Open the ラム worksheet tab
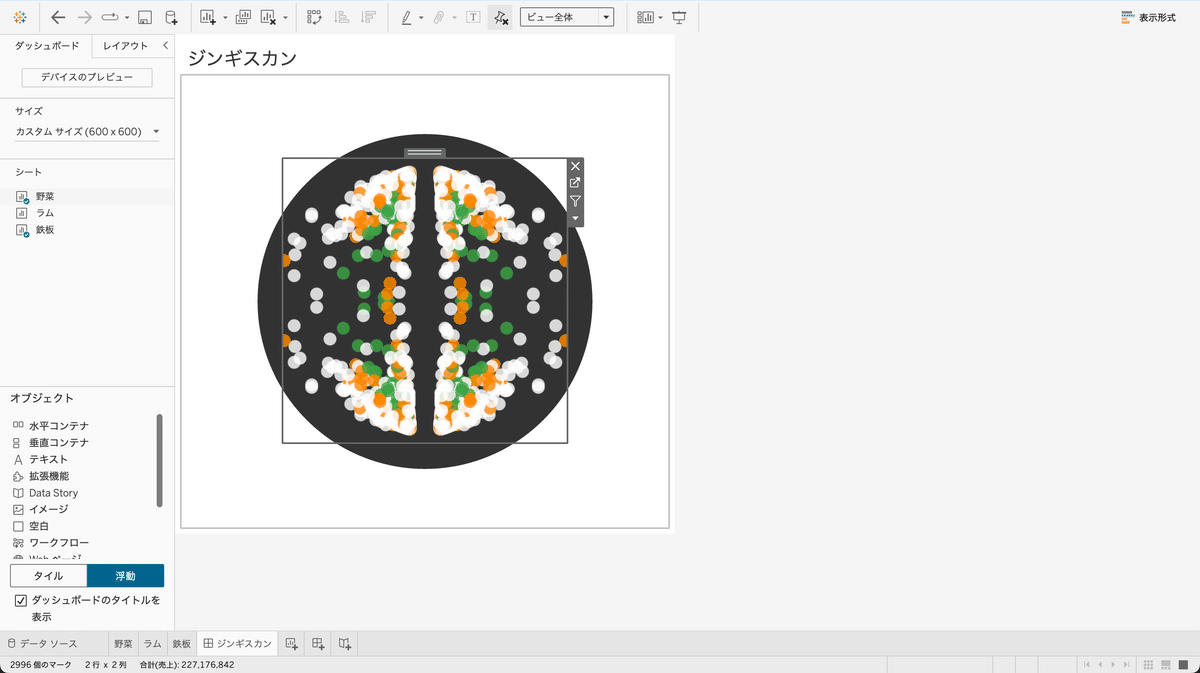 (152, 644)
